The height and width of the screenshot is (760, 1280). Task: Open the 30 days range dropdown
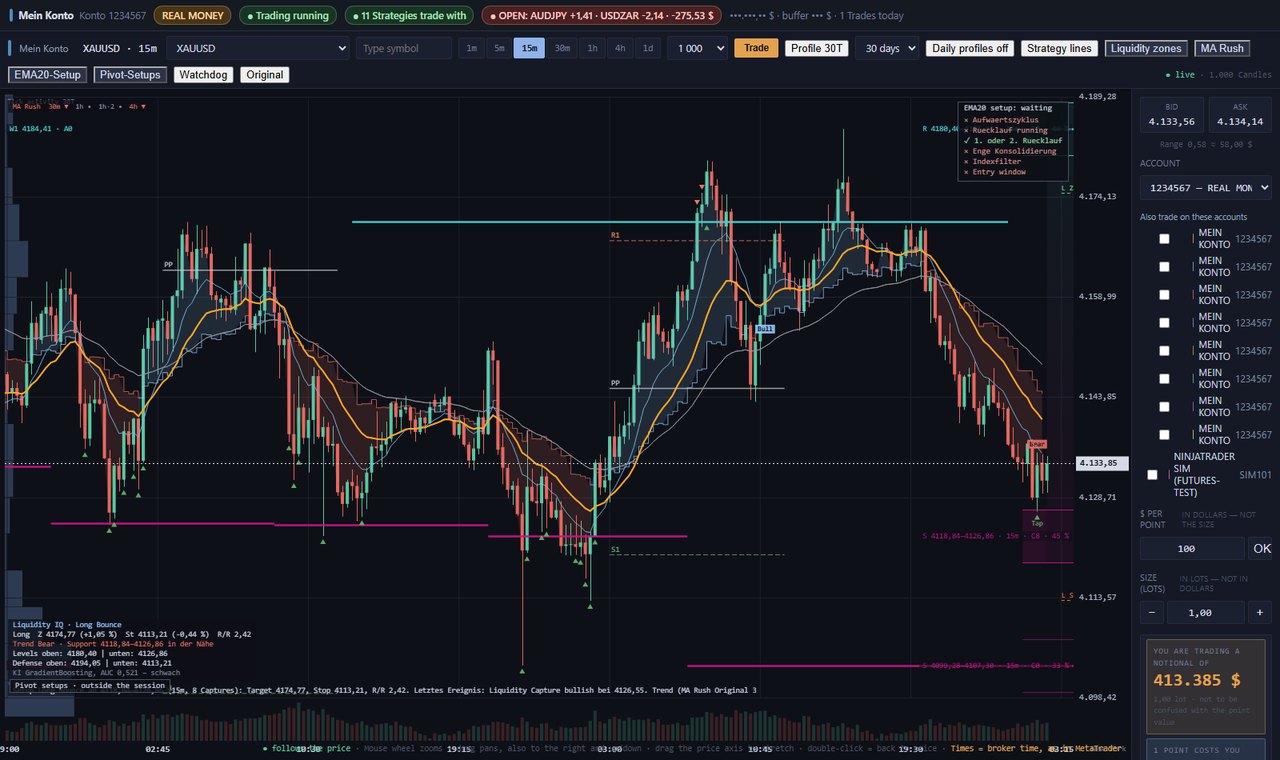pos(887,48)
